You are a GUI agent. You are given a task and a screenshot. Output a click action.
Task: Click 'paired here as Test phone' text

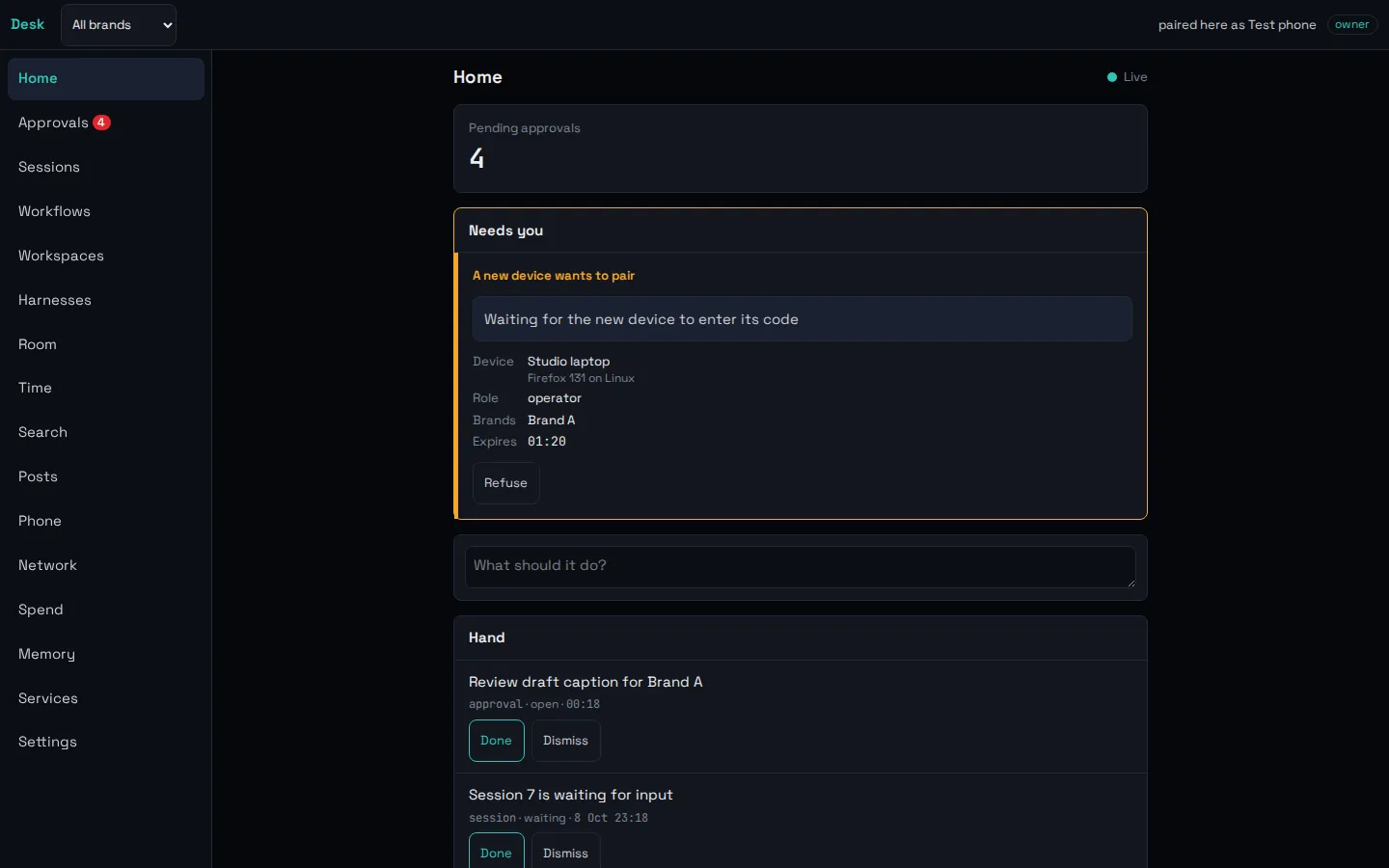point(1238,25)
